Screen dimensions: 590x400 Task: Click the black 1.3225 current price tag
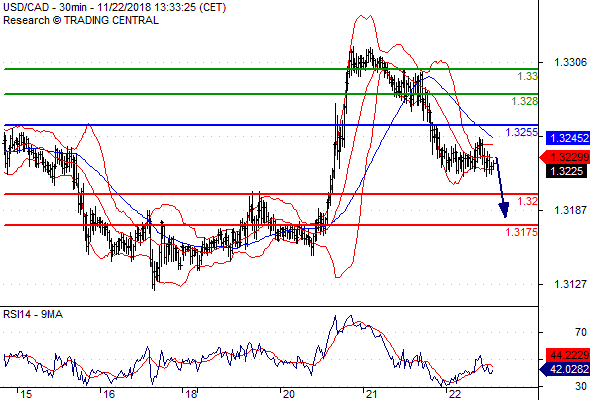(x=566, y=171)
